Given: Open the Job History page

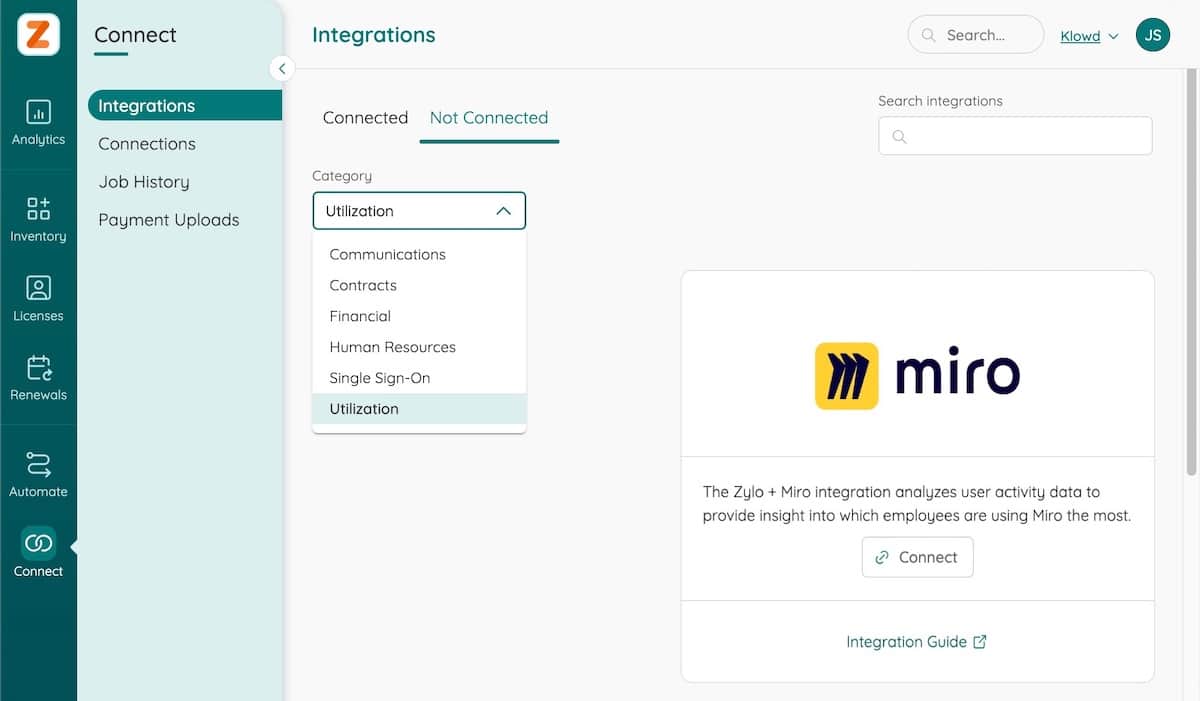Looking at the screenshot, I should tap(143, 181).
